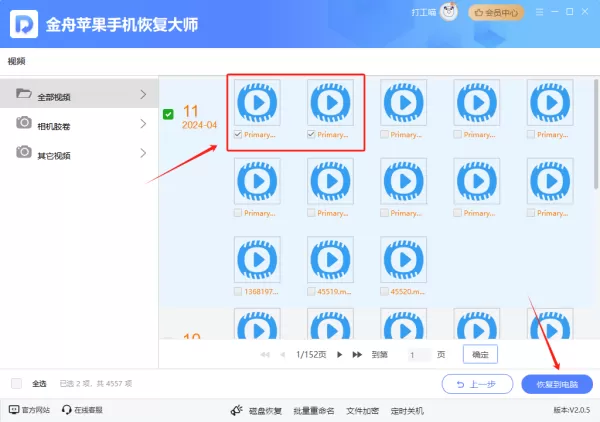Tick the checkbox for 45519.m... video
The width and height of the screenshot is (600, 422).
(311, 292)
